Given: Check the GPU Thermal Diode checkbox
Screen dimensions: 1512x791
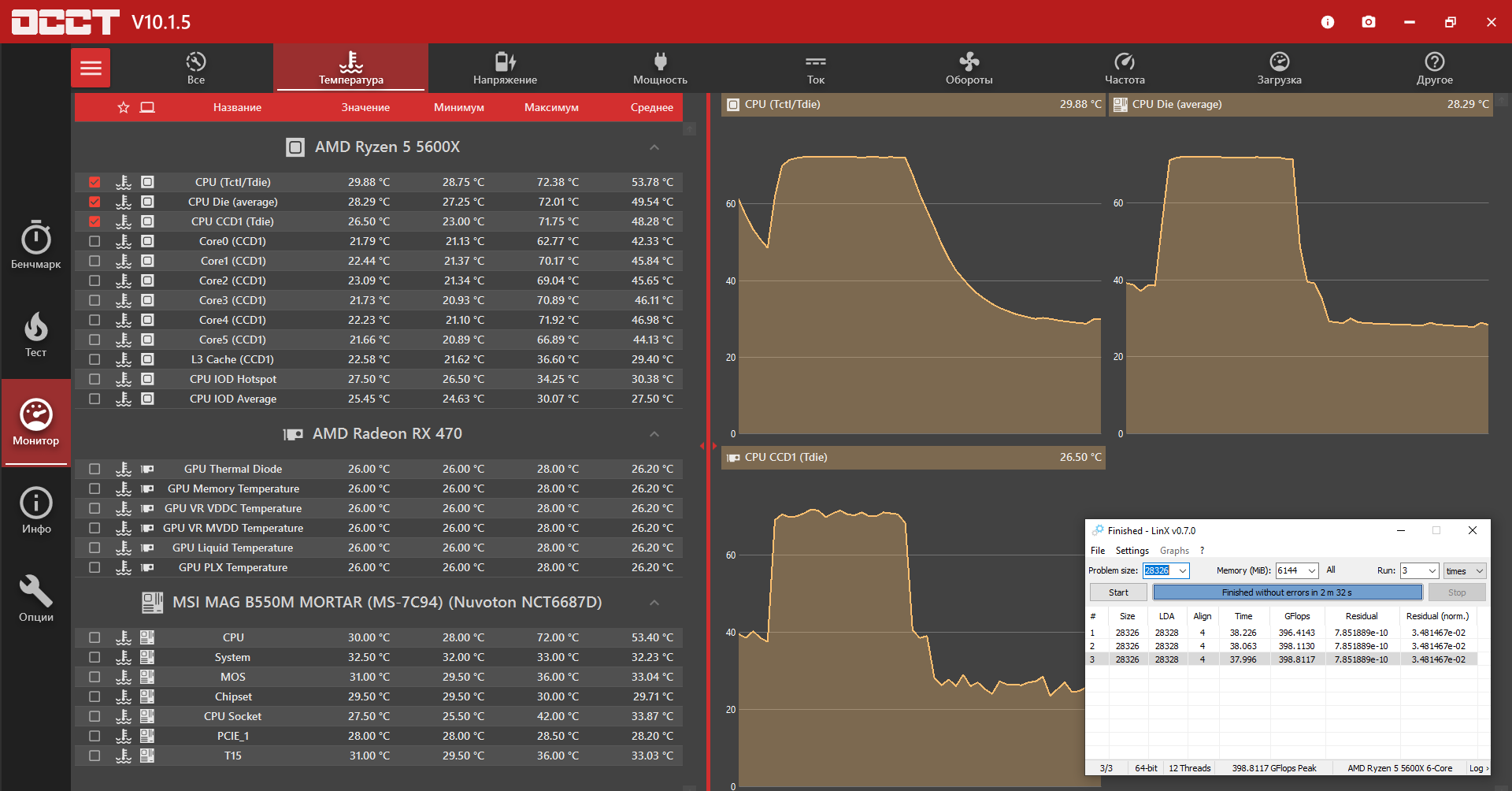Looking at the screenshot, I should pyautogui.click(x=94, y=469).
